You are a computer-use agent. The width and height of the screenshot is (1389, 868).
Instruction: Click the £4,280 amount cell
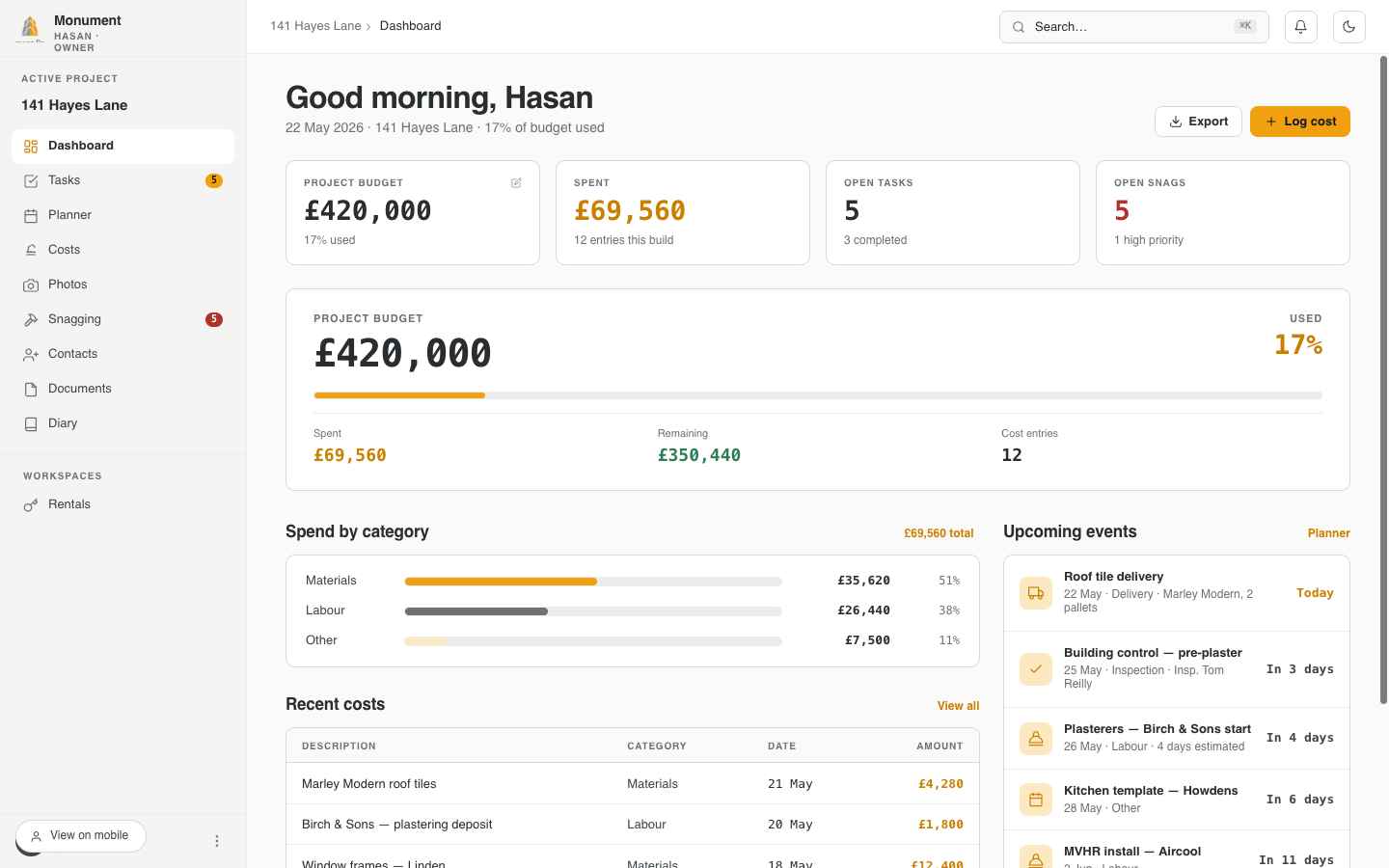[940, 784]
